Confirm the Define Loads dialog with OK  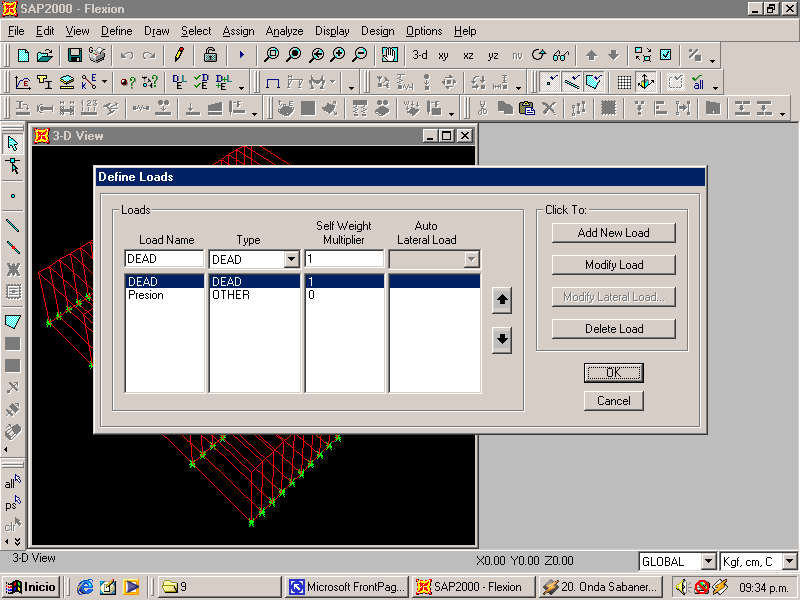click(x=614, y=372)
